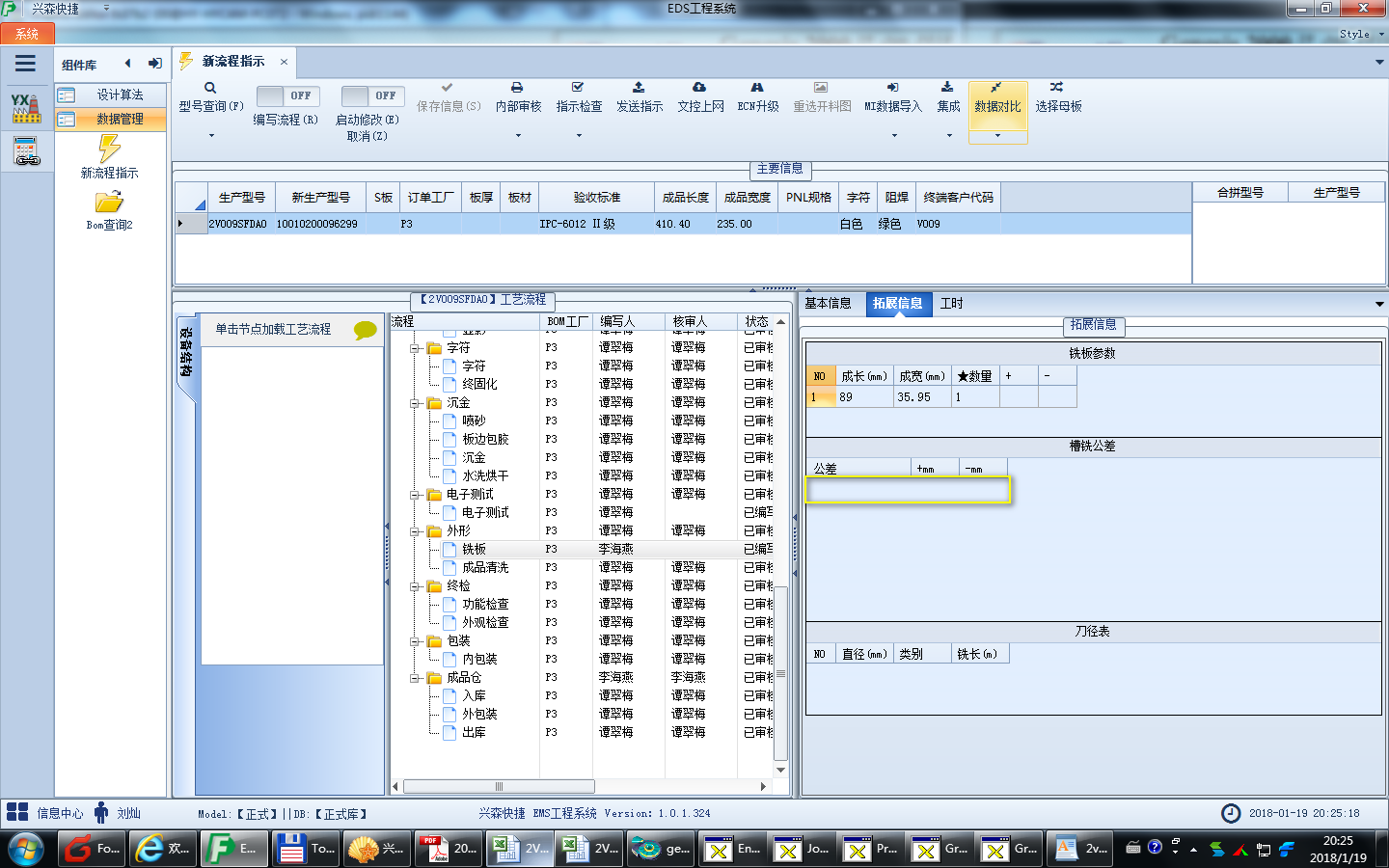This screenshot has width=1389, height=868.
Task: Switch to the 拓展信息 tab
Action: pyautogui.click(x=897, y=303)
